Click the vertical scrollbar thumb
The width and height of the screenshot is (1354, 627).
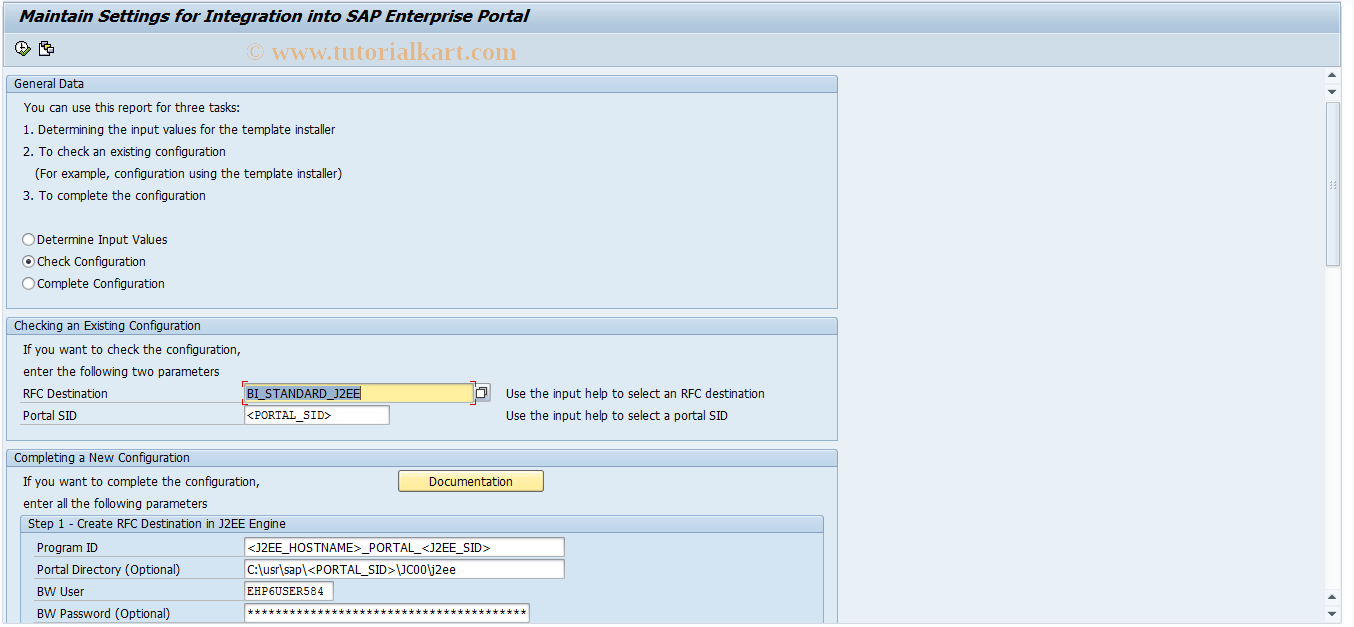tap(1332, 184)
